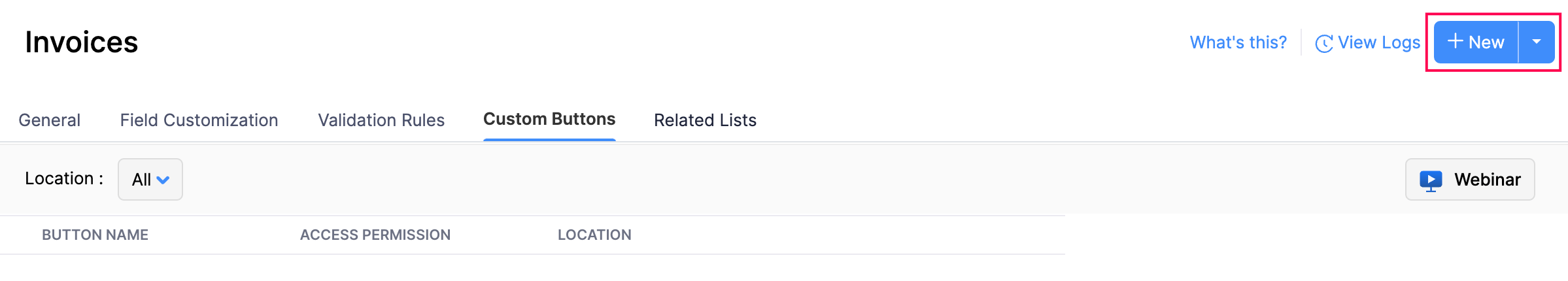Click the Invoices page heading
Screen dimensions: 1568x281
coord(82,42)
